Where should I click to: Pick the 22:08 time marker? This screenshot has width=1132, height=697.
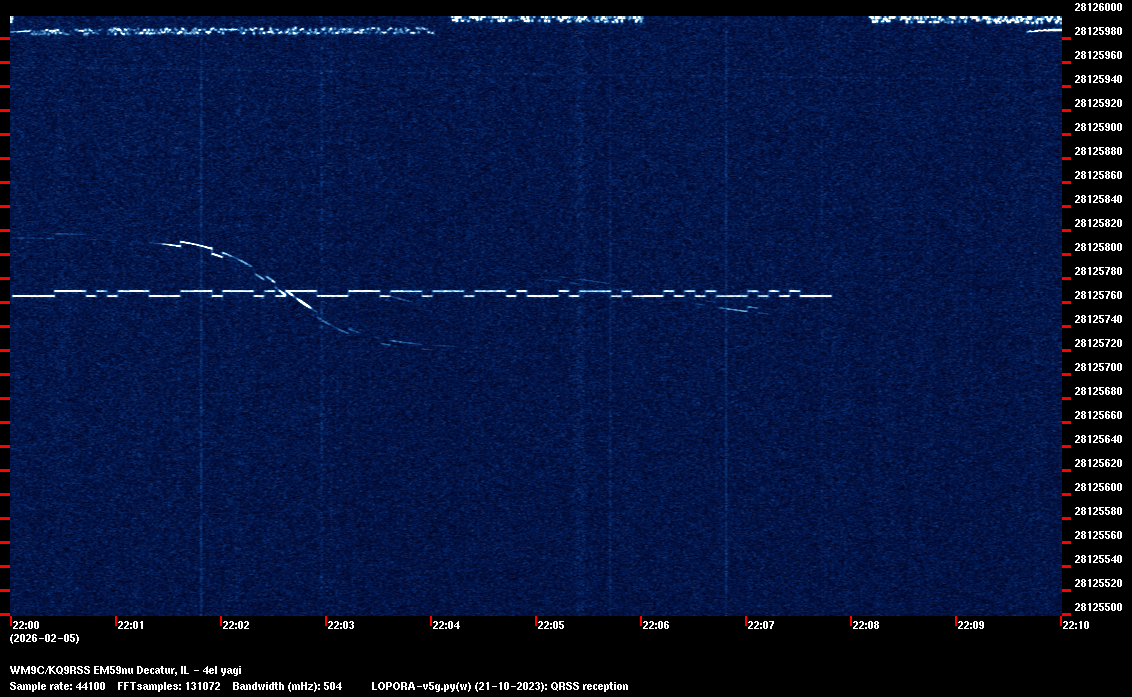866,626
